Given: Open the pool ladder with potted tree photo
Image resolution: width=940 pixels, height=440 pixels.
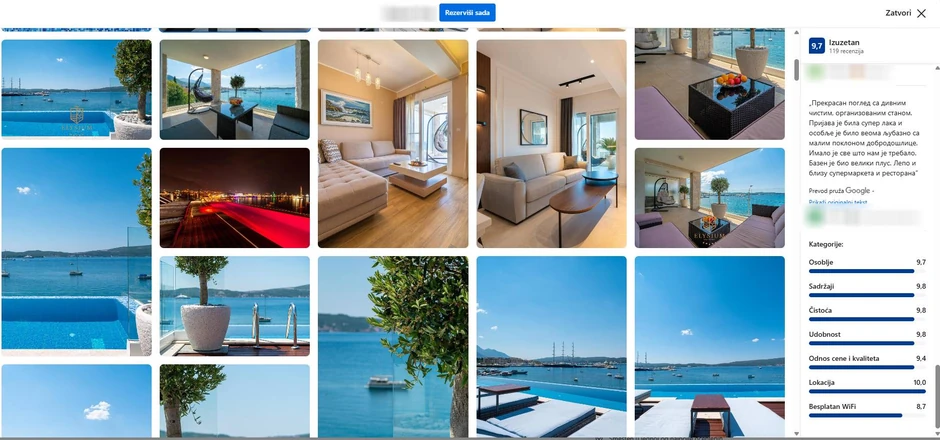Looking at the screenshot, I should [234, 306].
